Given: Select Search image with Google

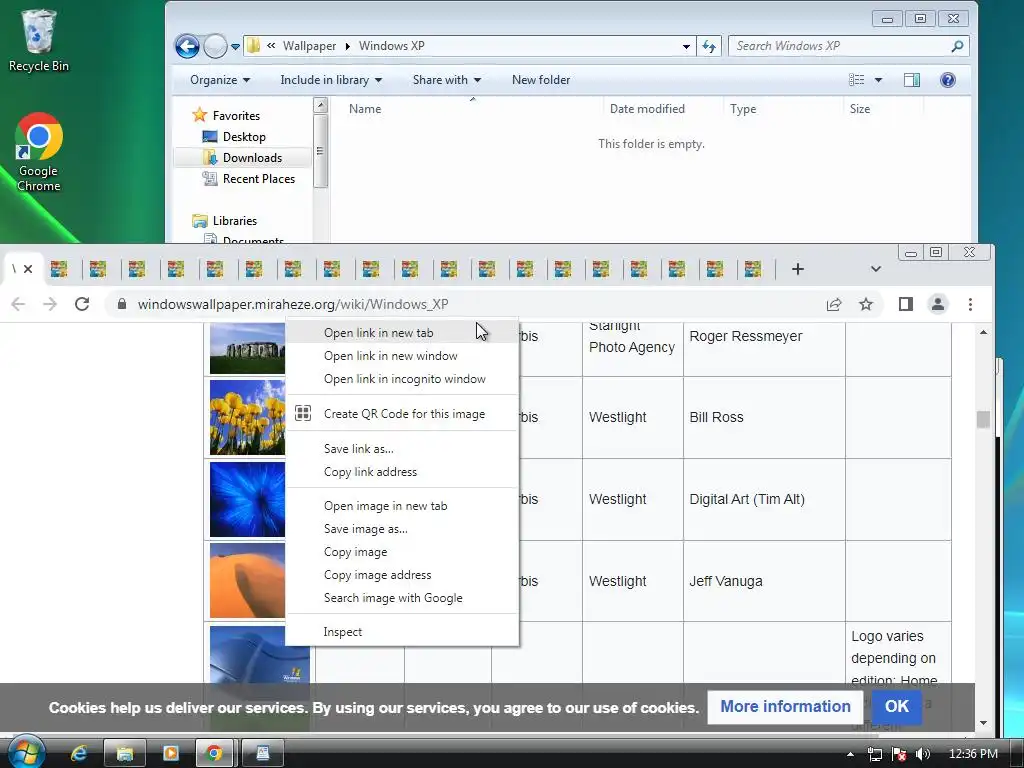Looking at the screenshot, I should pyautogui.click(x=402, y=598).
